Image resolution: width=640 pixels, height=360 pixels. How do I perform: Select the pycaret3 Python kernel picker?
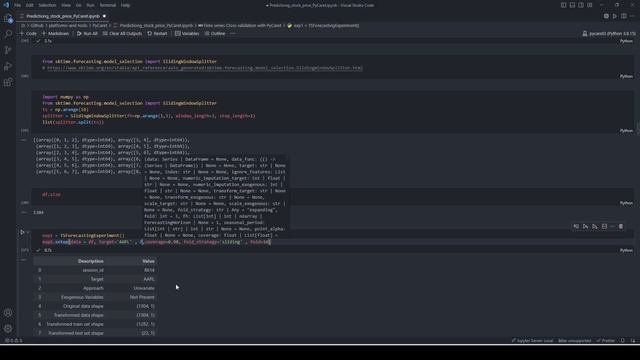(x=609, y=33)
